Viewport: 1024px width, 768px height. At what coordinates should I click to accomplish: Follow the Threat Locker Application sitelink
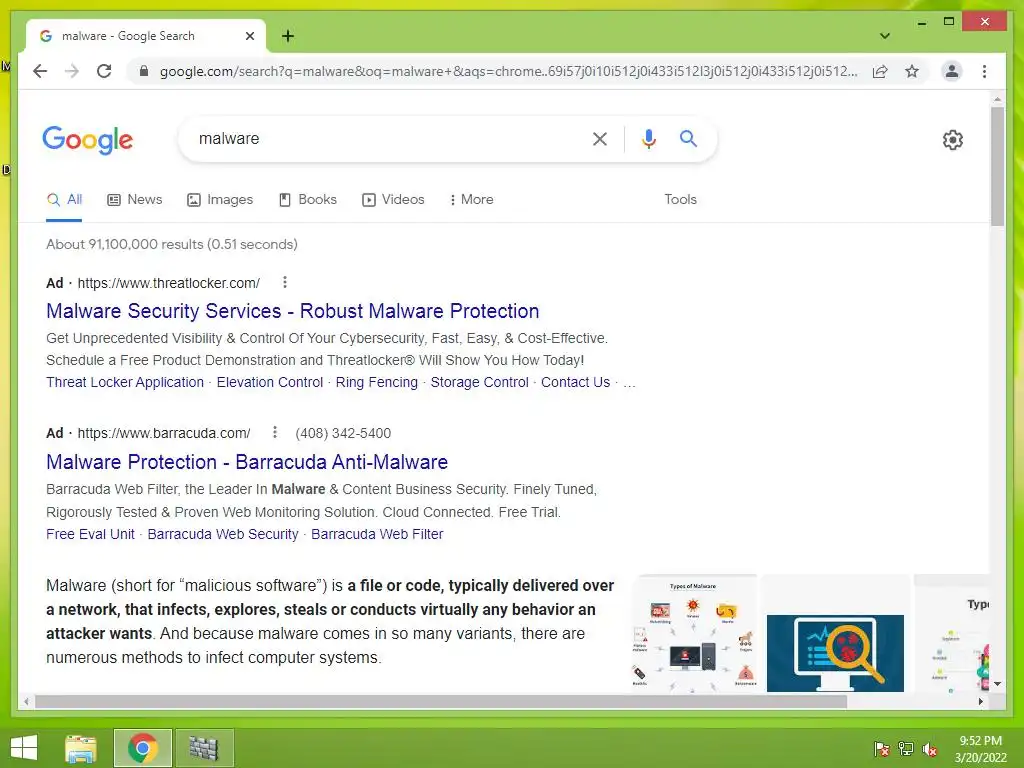(125, 382)
